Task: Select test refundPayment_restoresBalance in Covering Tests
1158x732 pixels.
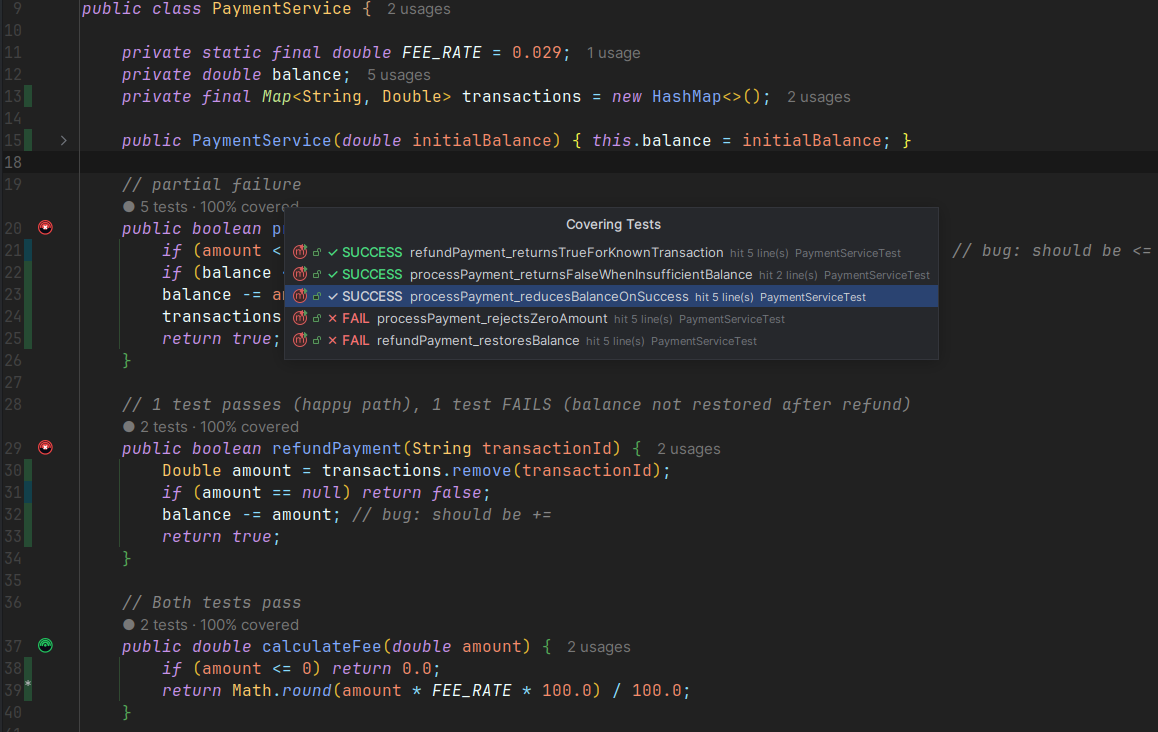Action: [611, 341]
